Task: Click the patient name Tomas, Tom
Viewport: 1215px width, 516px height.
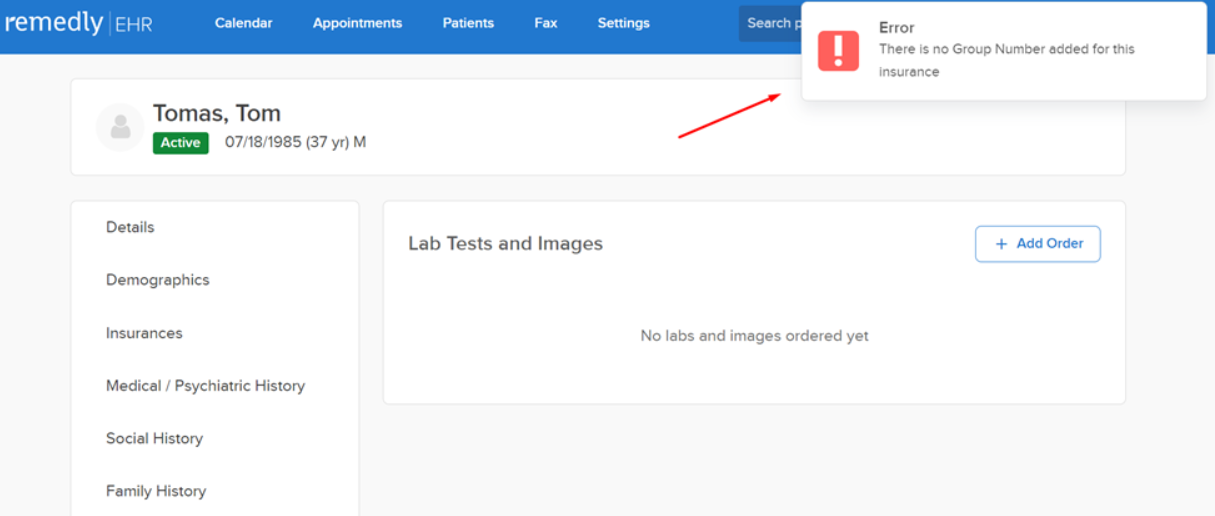Action: click(x=217, y=113)
